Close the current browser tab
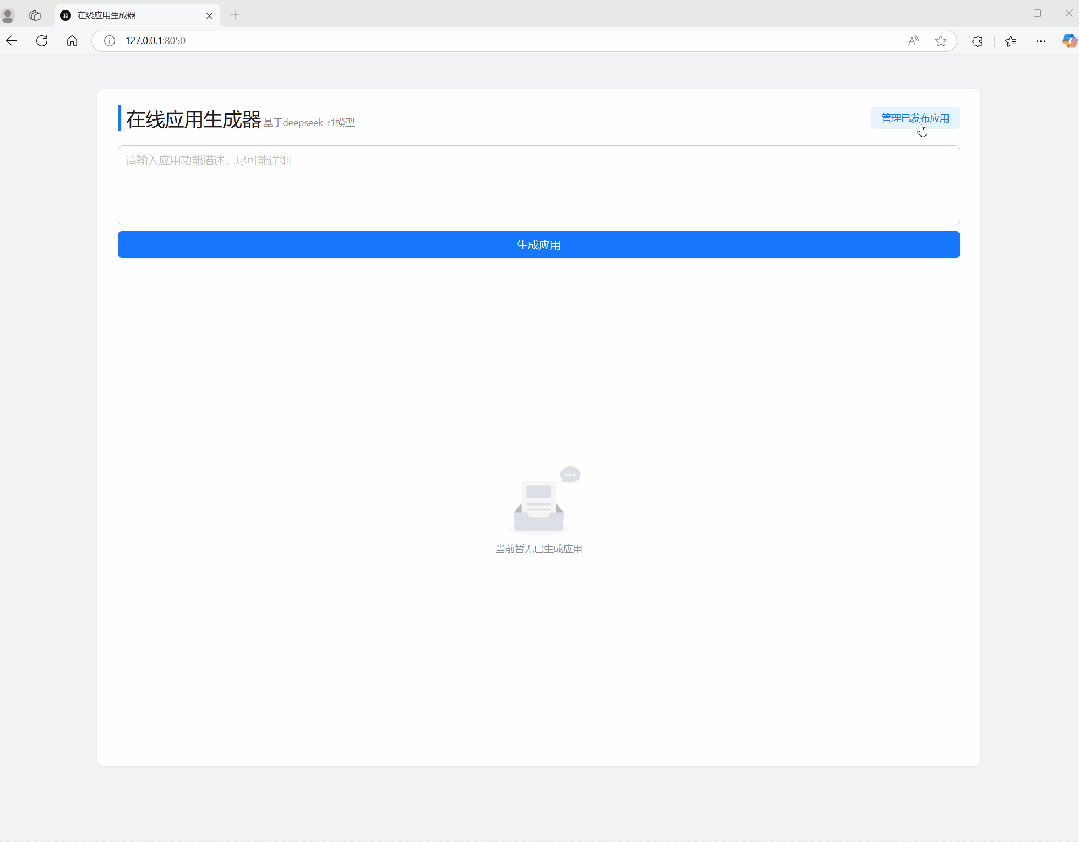1079x842 pixels. click(x=209, y=15)
